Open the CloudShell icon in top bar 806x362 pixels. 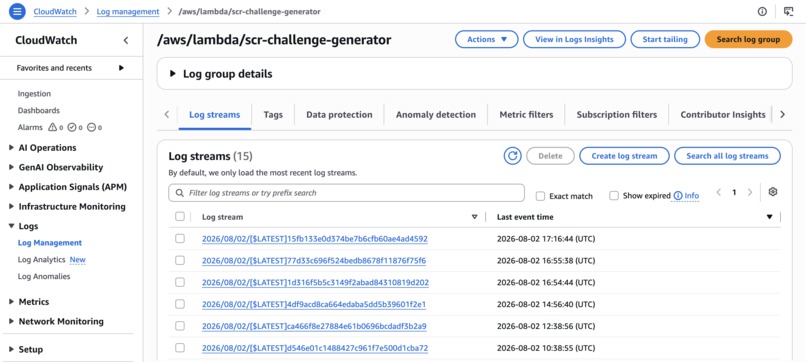click(x=789, y=11)
